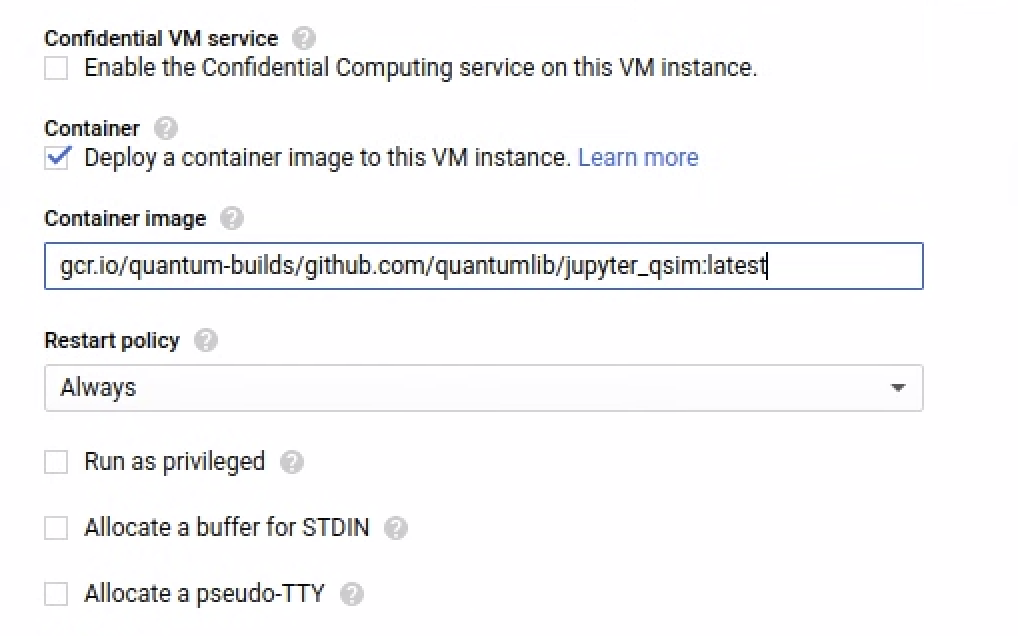Check Allocate a buffer for STDIN
The width and height of the screenshot is (1018, 636).
57,528
